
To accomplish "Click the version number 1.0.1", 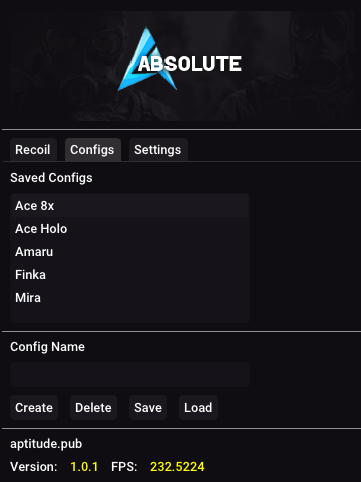I will pos(84,467).
